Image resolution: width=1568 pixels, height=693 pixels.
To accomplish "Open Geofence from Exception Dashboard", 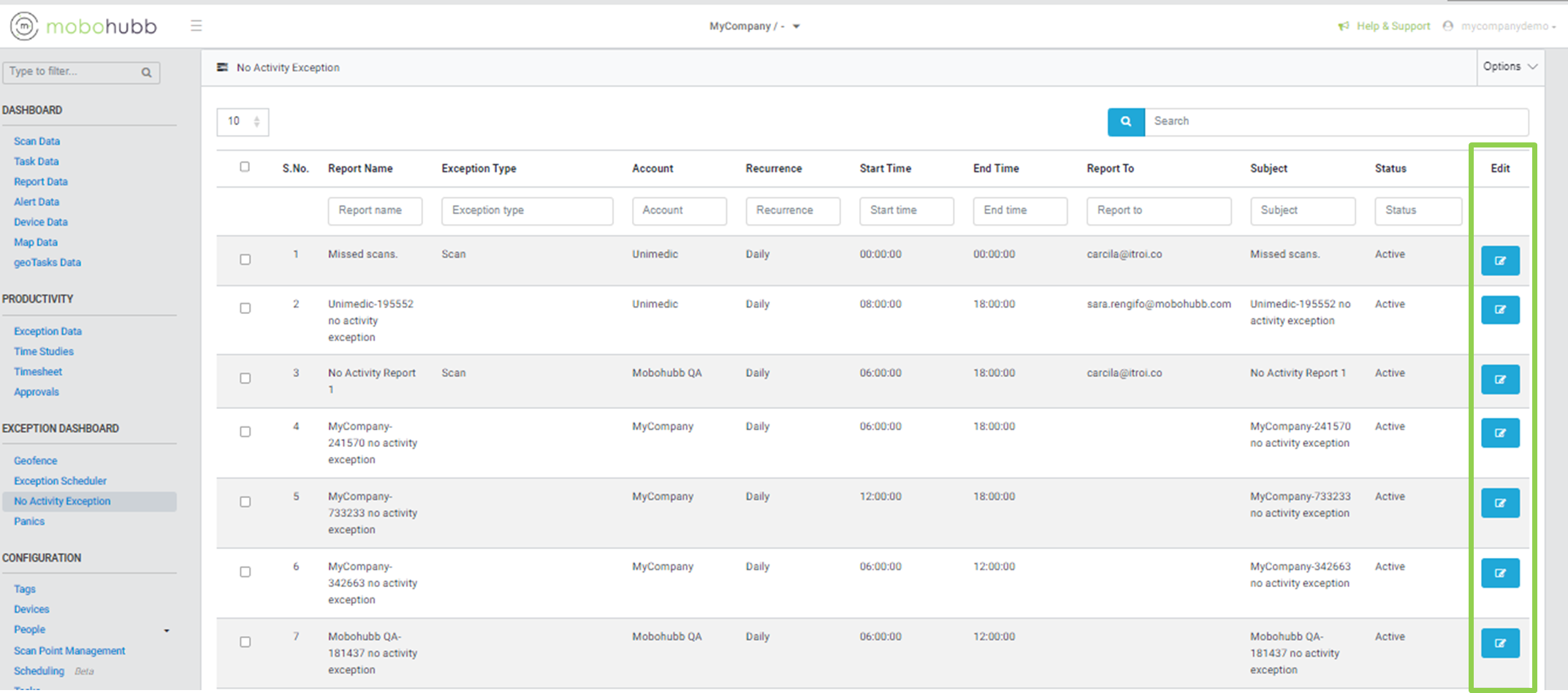I will pos(35,461).
